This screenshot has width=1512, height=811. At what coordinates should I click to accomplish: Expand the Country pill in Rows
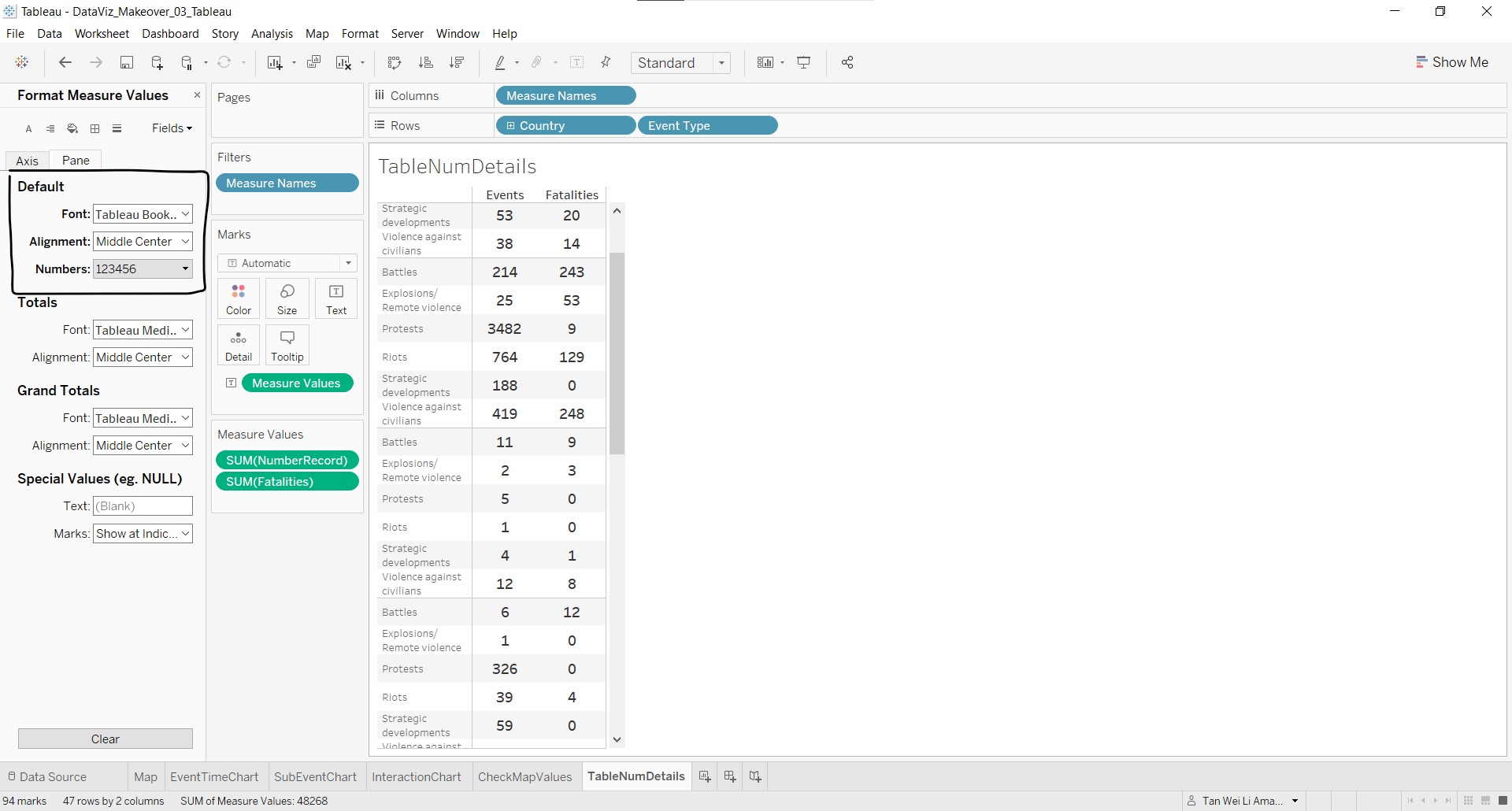[510, 126]
